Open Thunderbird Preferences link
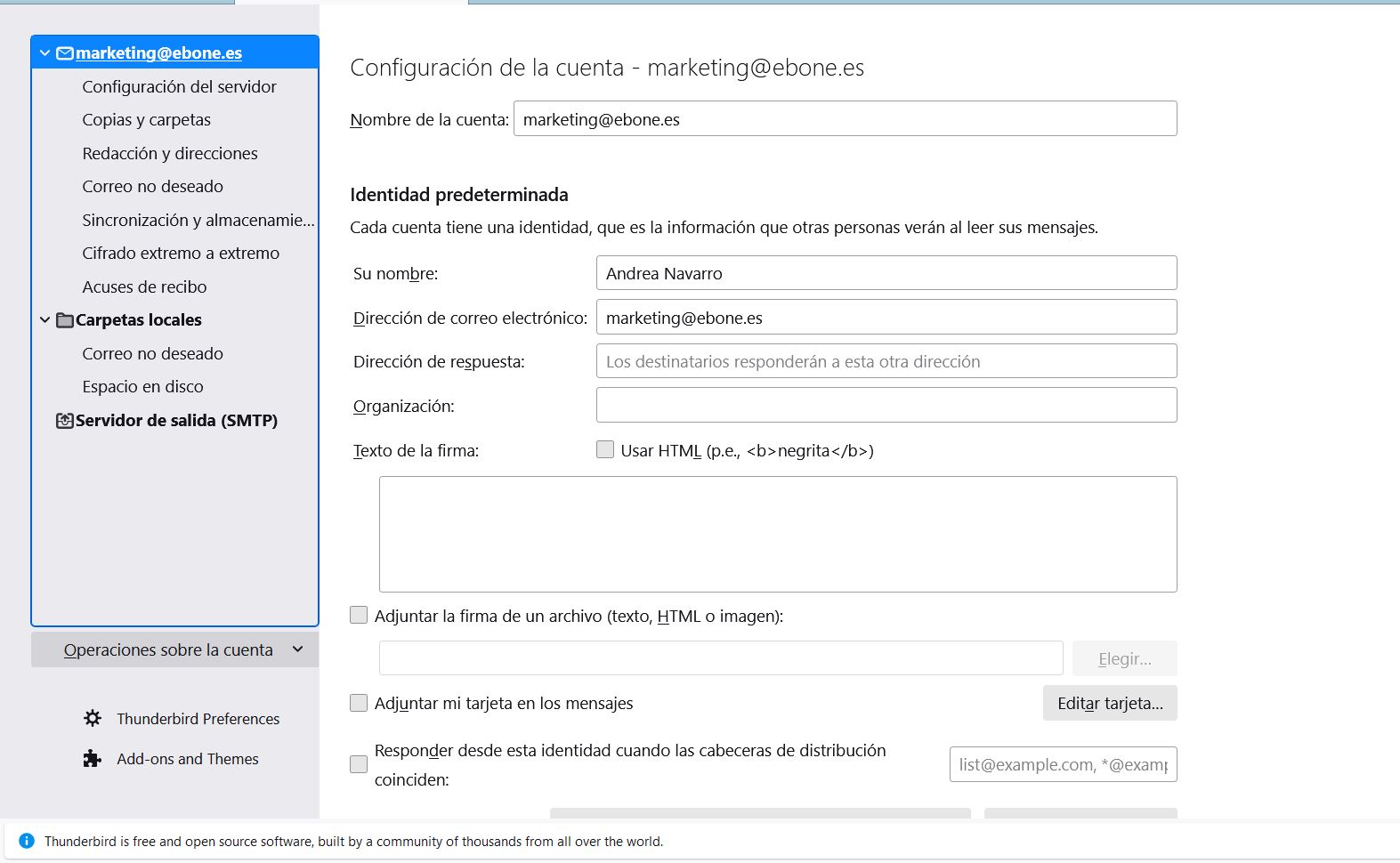 (198, 719)
